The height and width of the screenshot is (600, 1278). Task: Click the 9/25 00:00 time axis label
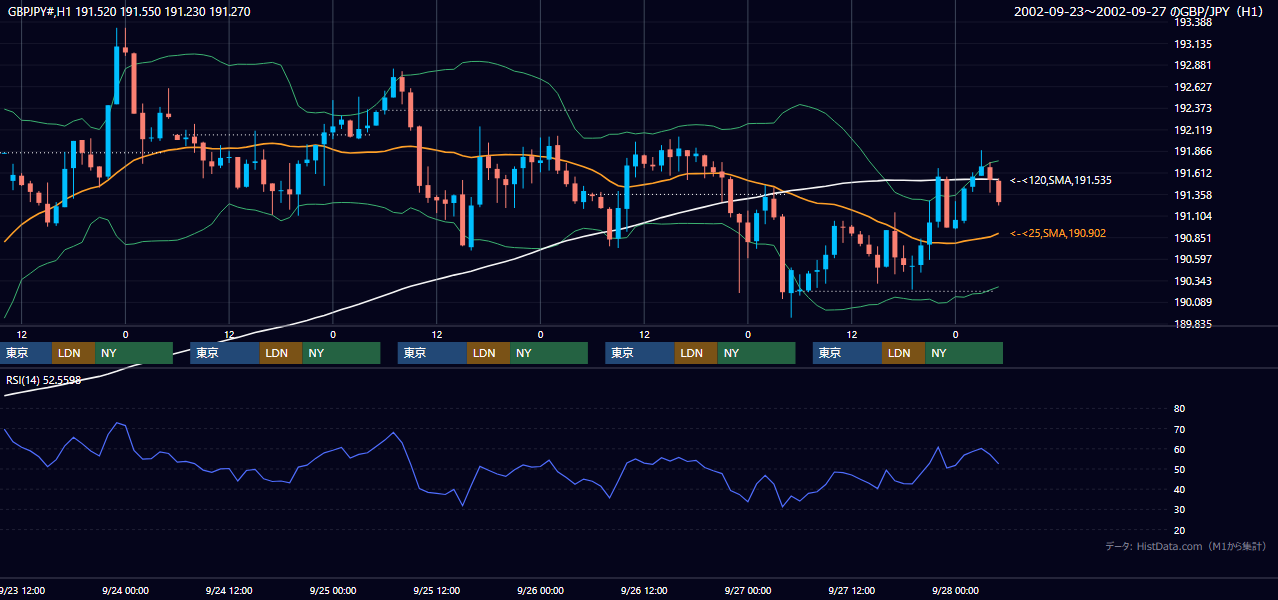(x=332, y=590)
